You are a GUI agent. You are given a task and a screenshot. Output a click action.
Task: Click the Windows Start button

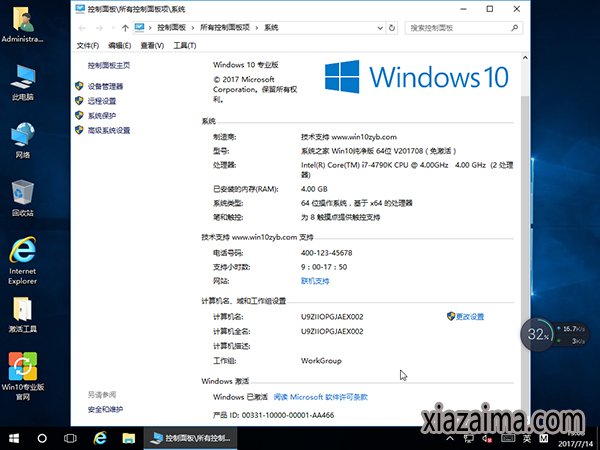(14, 439)
